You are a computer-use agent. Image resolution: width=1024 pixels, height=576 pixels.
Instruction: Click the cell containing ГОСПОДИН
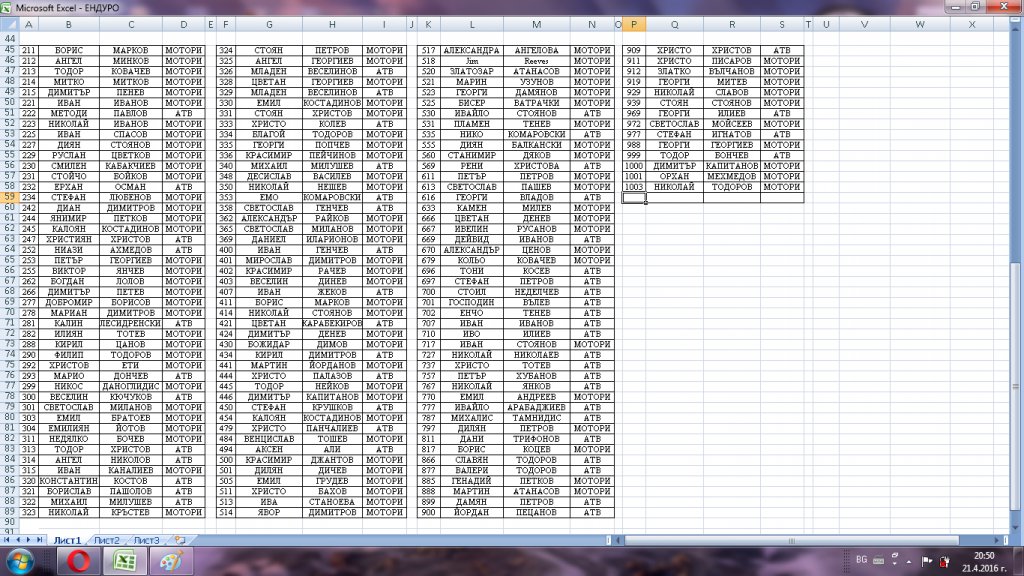click(x=472, y=302)
